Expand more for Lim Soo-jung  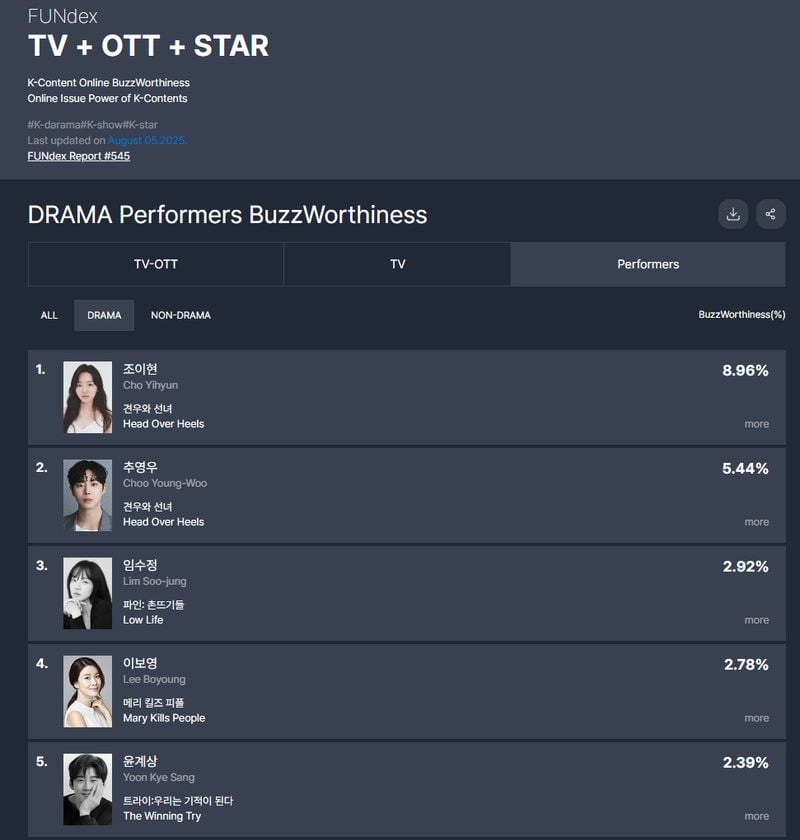tap(757, 620)
